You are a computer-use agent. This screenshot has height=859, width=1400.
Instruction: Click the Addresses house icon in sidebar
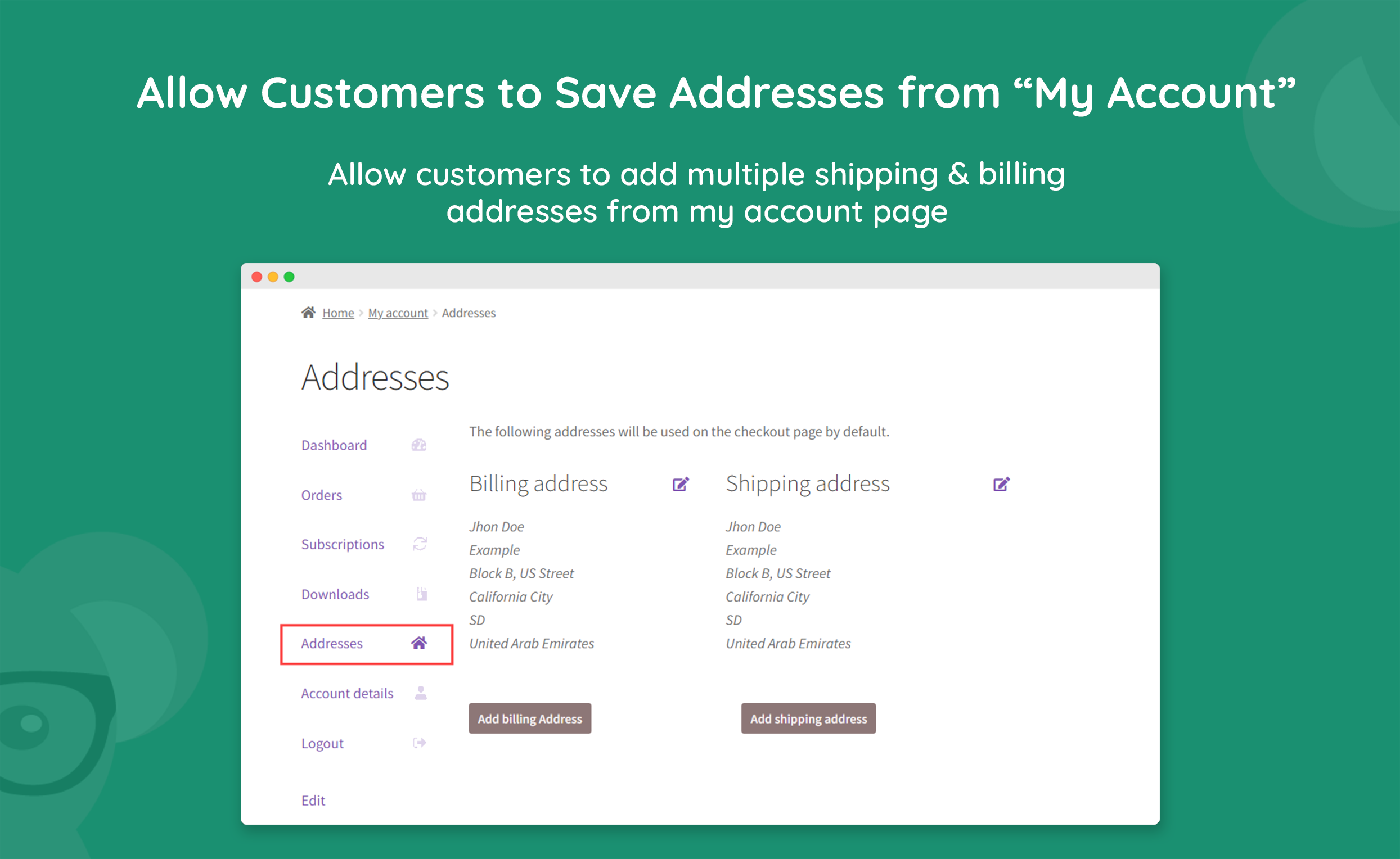pos(419,643)
